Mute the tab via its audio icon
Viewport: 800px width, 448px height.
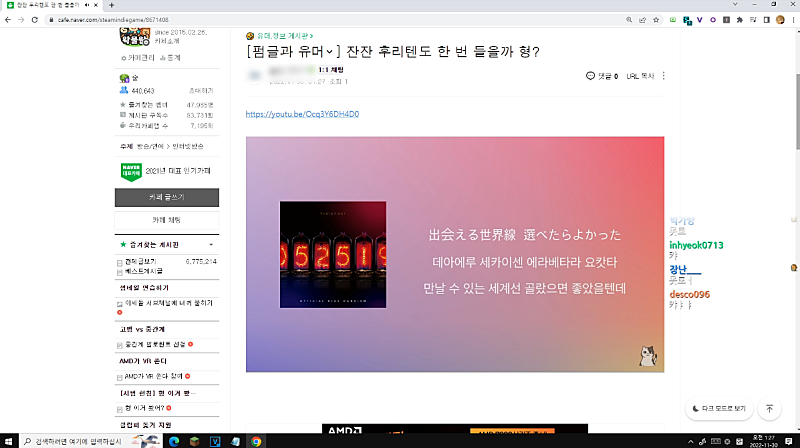87,5
